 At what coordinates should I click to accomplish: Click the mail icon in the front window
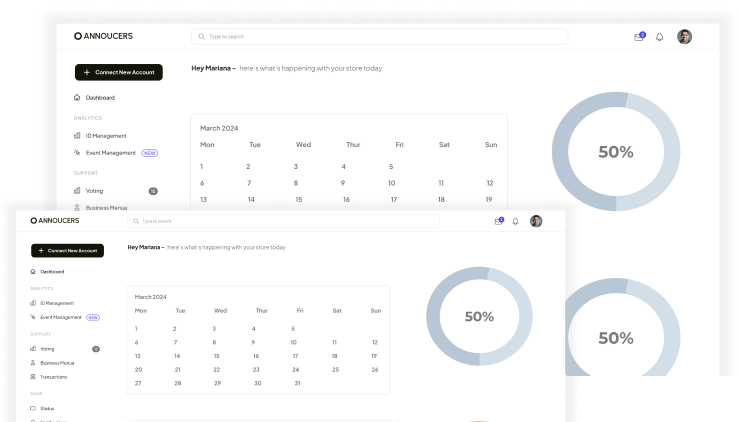point(498,221)
